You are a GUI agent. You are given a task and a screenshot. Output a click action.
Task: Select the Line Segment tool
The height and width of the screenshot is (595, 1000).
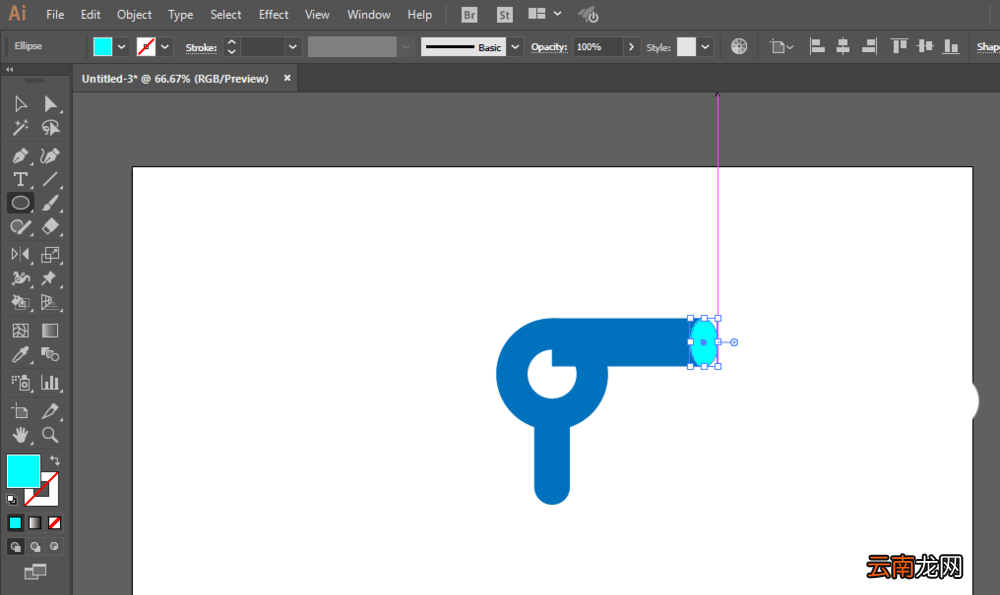(x=50, y=179)
